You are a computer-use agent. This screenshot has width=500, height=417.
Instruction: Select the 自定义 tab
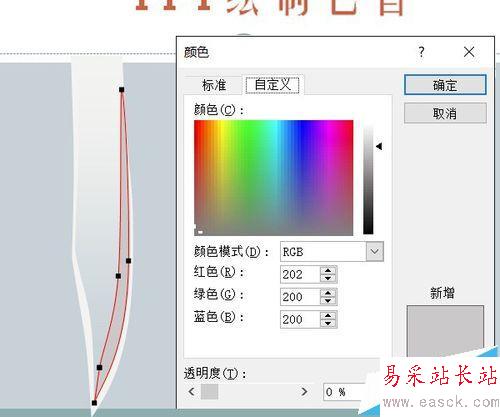point(272,85)
